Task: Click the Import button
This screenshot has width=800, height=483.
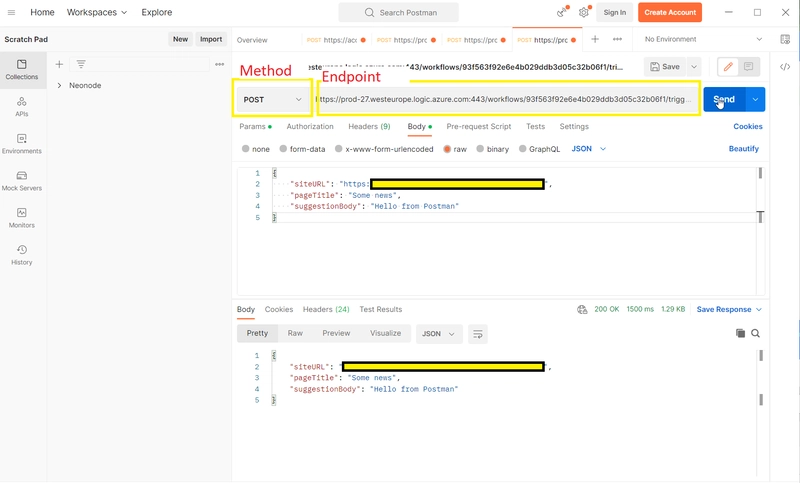Action: (211, 39)
